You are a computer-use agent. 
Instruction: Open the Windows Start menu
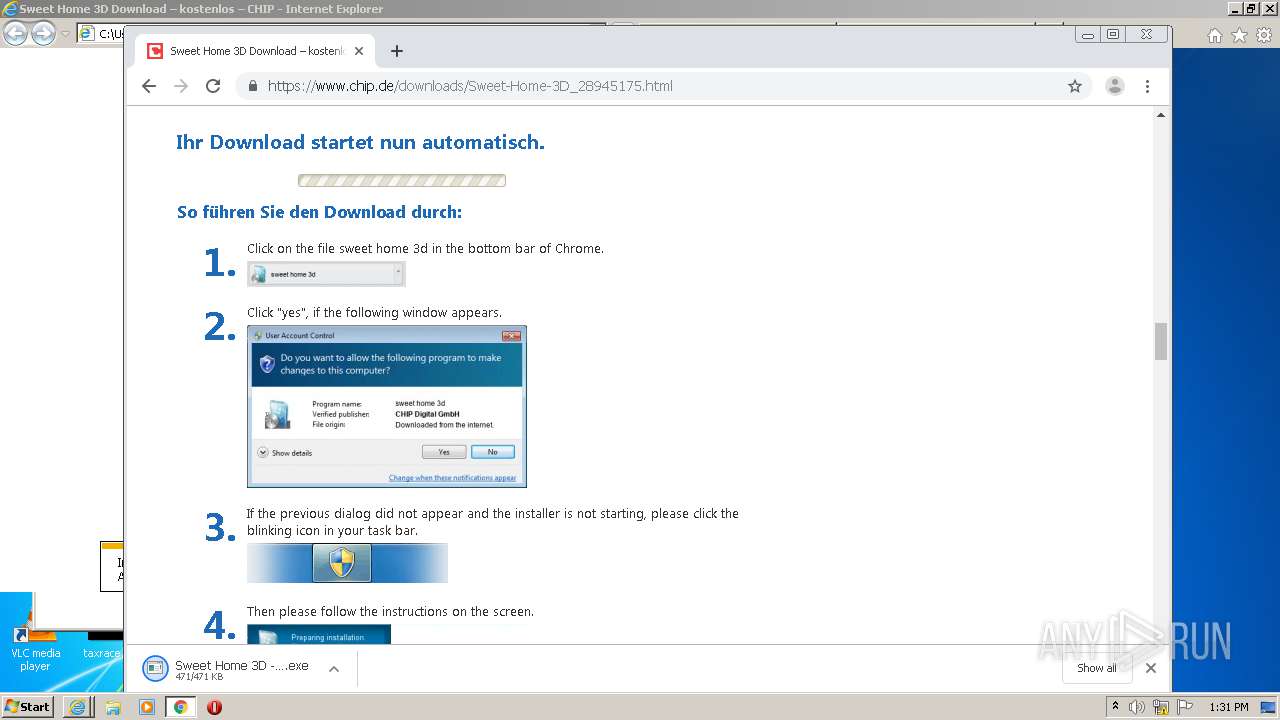28,706
